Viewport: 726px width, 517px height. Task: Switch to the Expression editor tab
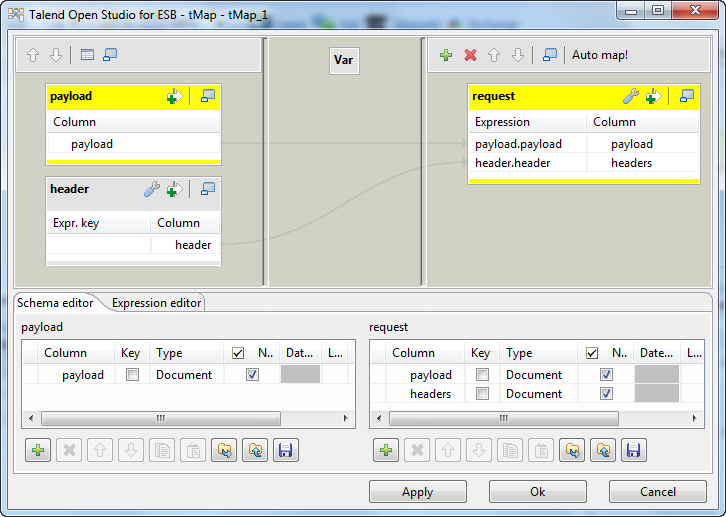156,303
